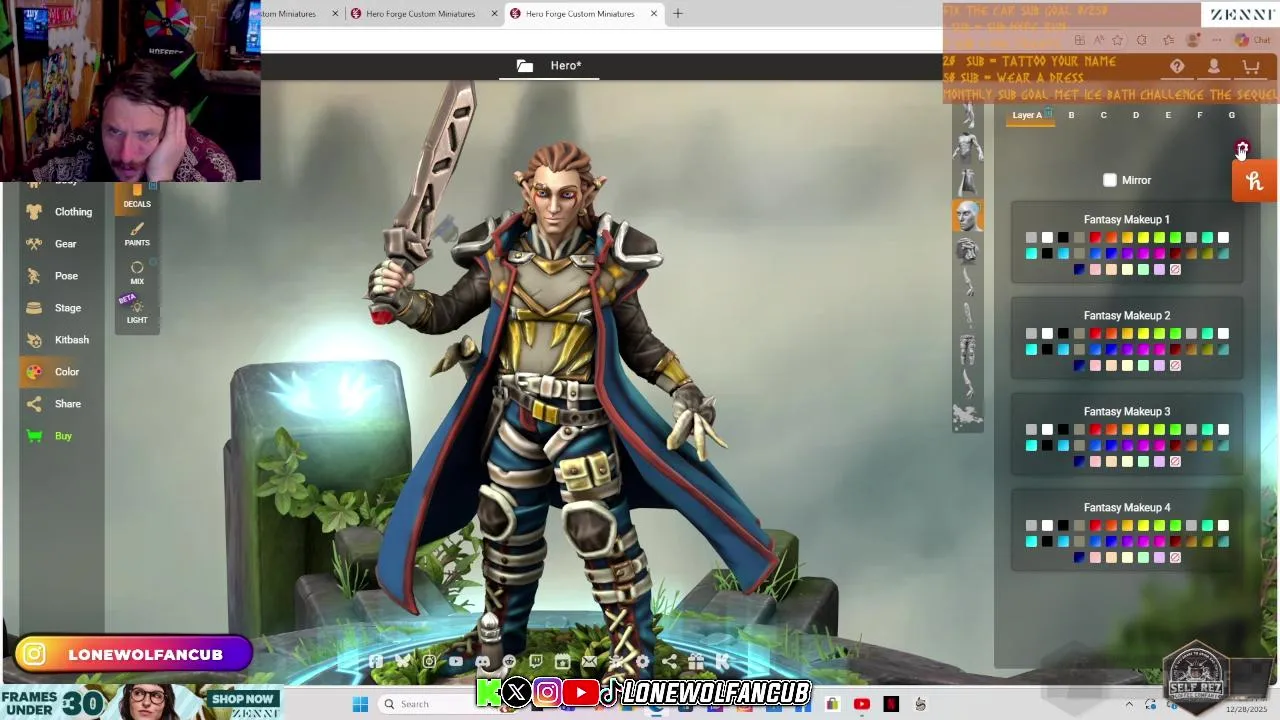The image size is (1280, 720).
Task: Pick red swatch in Fantasy Makeup 1
Action: (1095, 237)
